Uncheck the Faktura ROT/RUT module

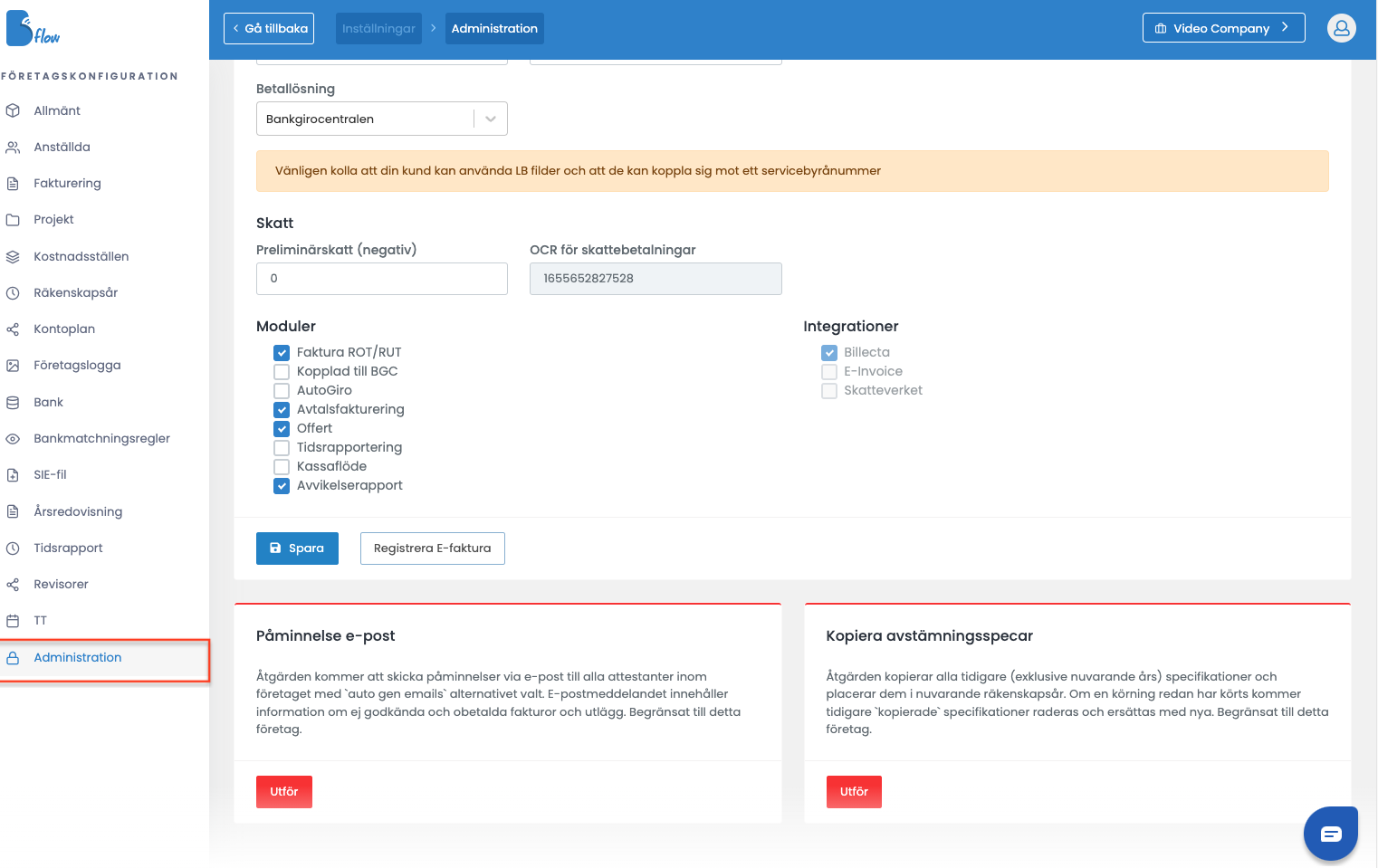[282, 353]
